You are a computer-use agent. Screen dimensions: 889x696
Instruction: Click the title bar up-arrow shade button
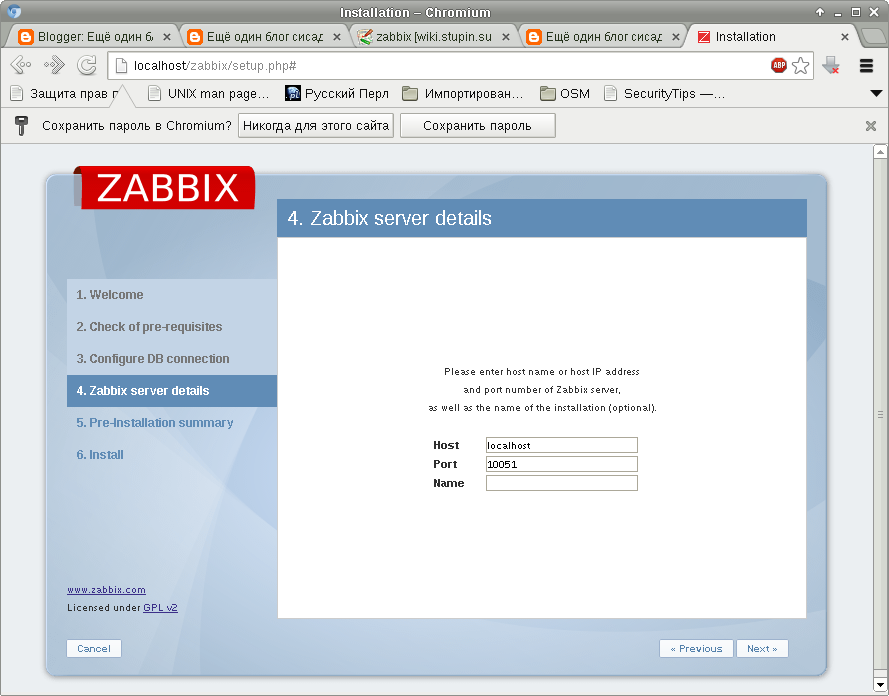pyautogui.click(x=820, y=12)
